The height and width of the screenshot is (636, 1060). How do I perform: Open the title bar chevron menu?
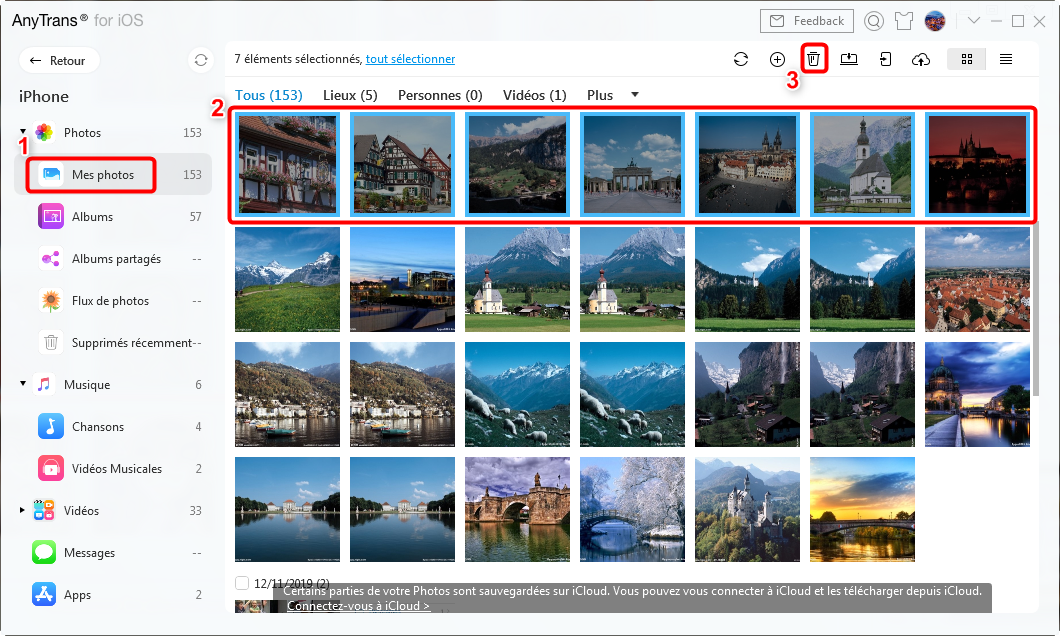973,20
